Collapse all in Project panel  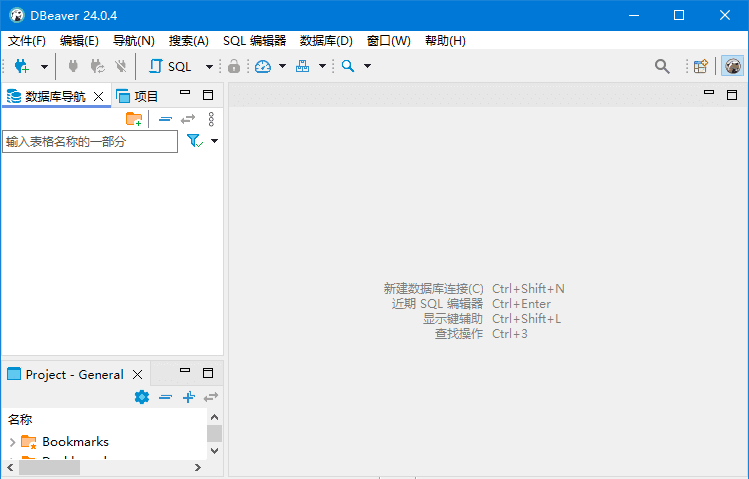pyautogui.click(x=165, y=397)
